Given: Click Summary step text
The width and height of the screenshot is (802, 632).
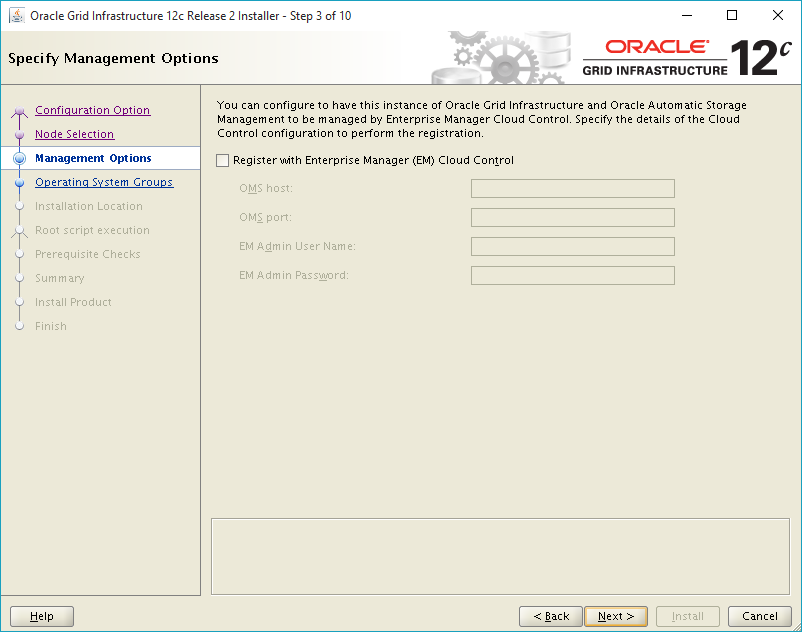Looking at the screenshot, I should 59,278.
